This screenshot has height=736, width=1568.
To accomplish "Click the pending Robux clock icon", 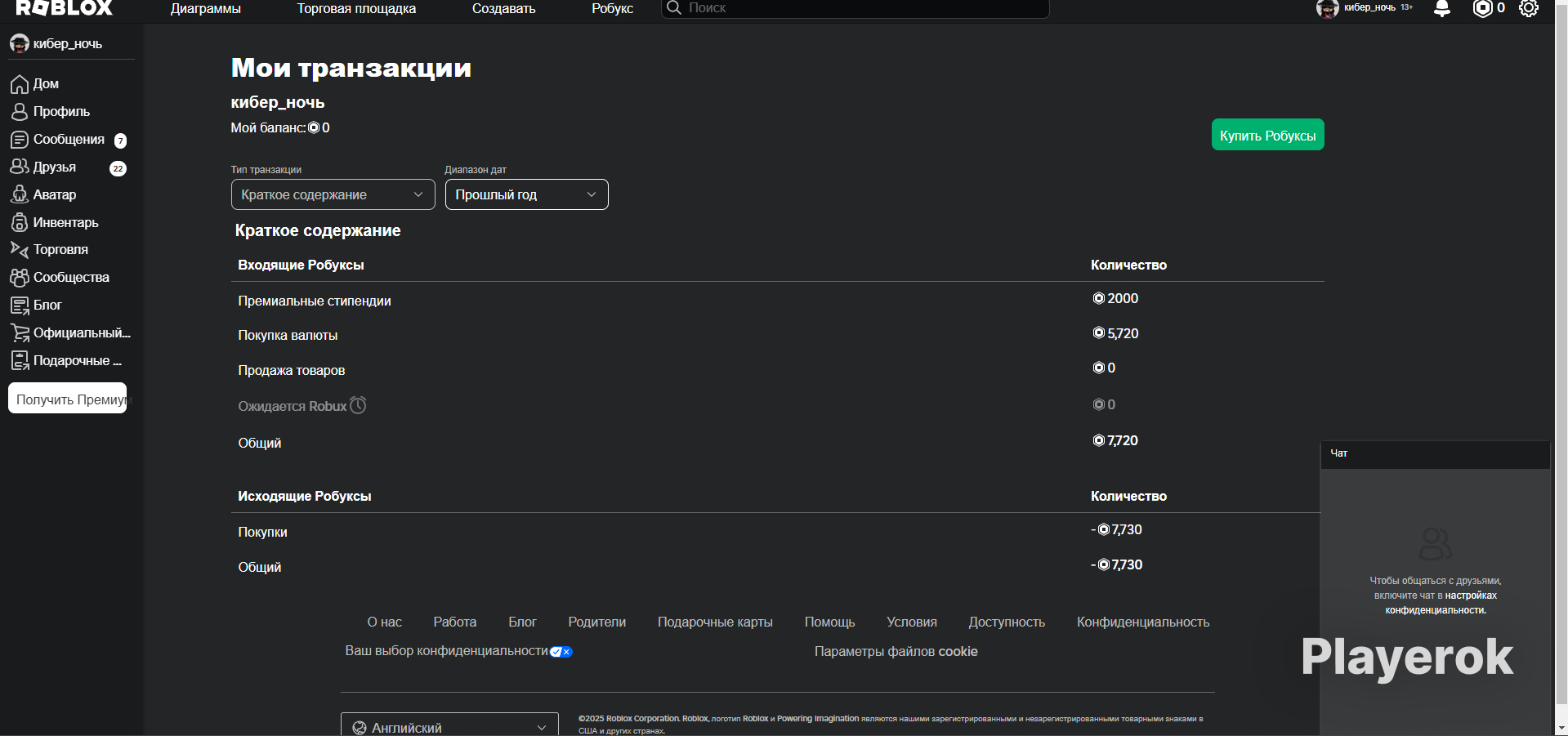I will (x=358, y=405).
